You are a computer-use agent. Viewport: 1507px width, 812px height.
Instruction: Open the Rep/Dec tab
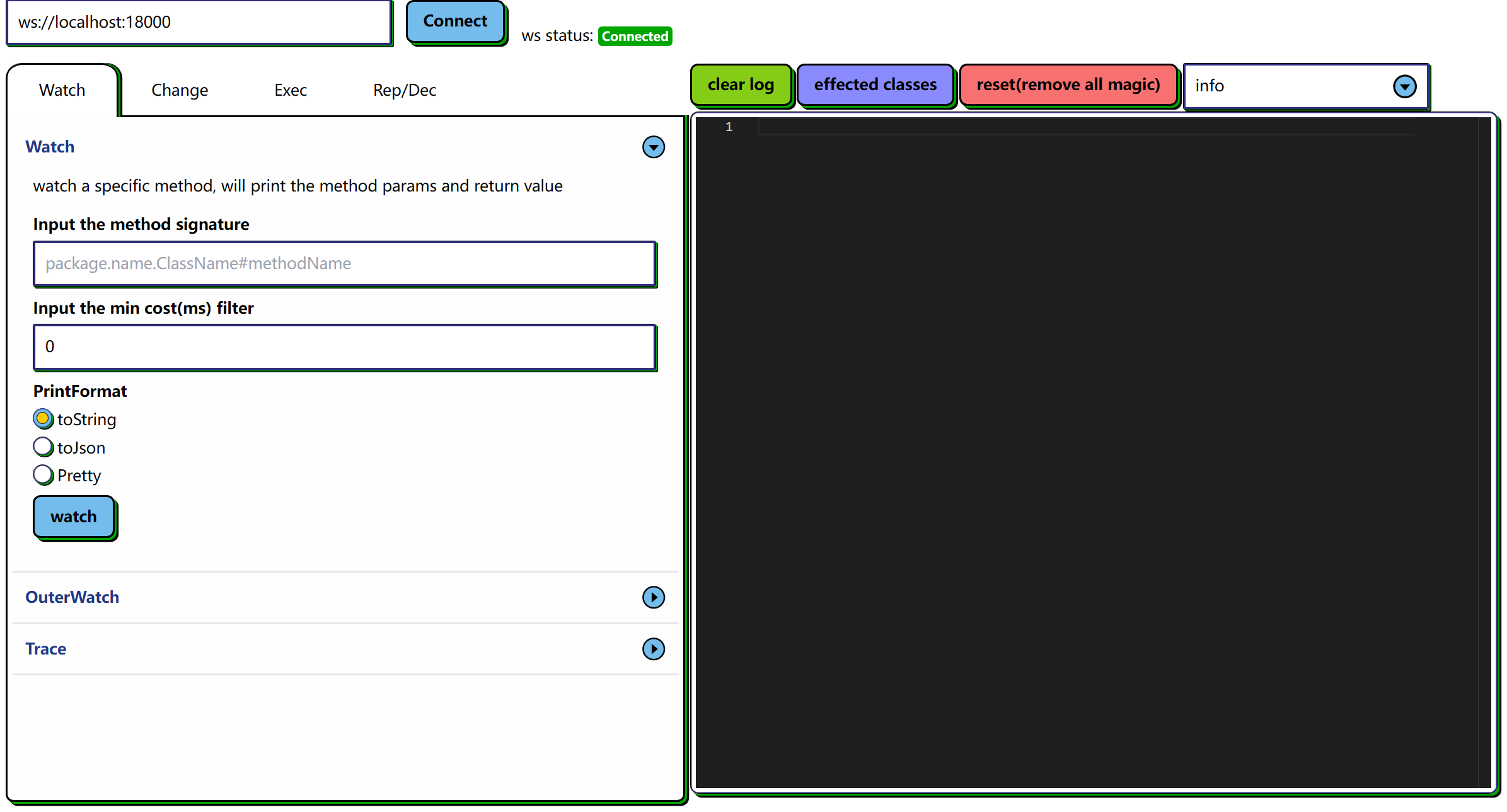tap(404, 90)
